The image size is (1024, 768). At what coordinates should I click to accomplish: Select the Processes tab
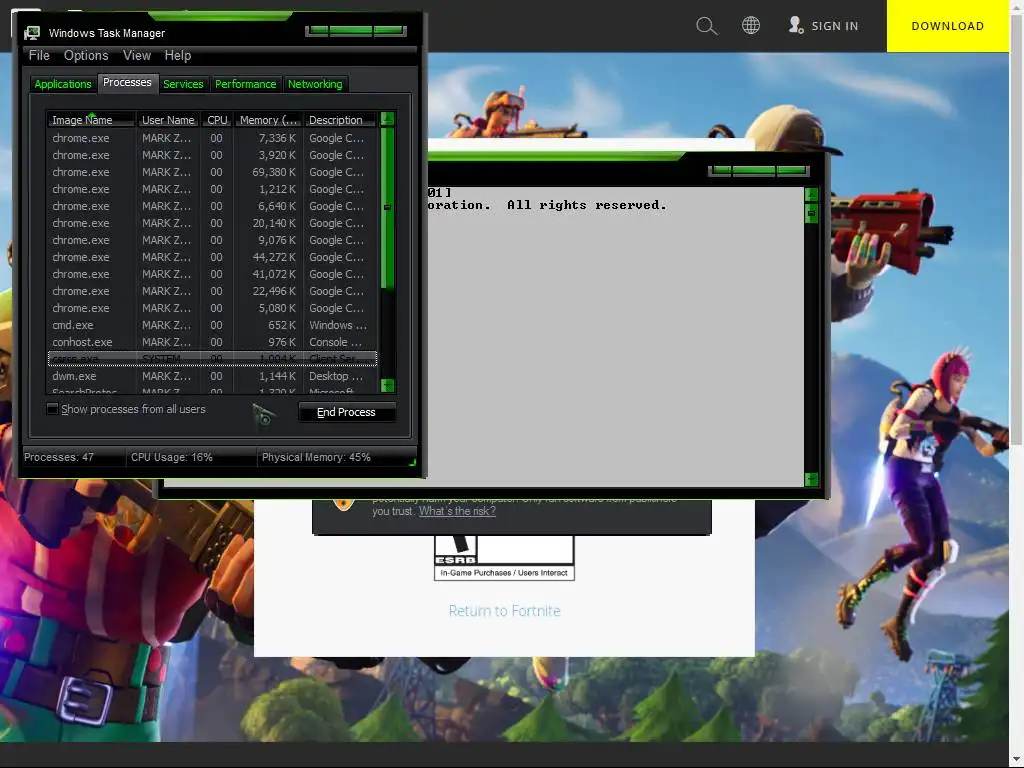[x=127, y=83]
